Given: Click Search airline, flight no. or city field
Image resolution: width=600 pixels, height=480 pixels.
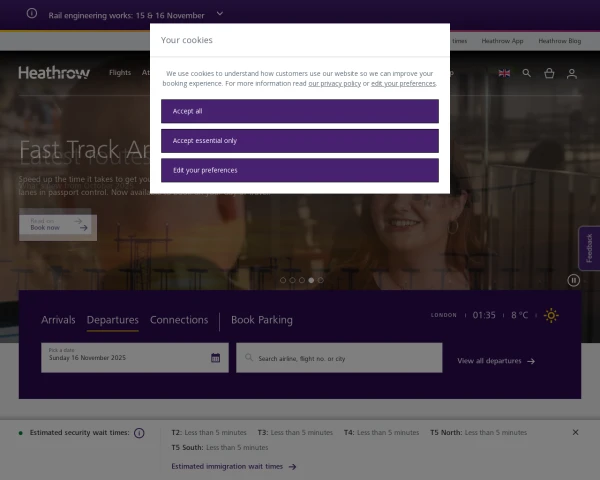Looking at the screenshot, I should click(x=339, y=358).
